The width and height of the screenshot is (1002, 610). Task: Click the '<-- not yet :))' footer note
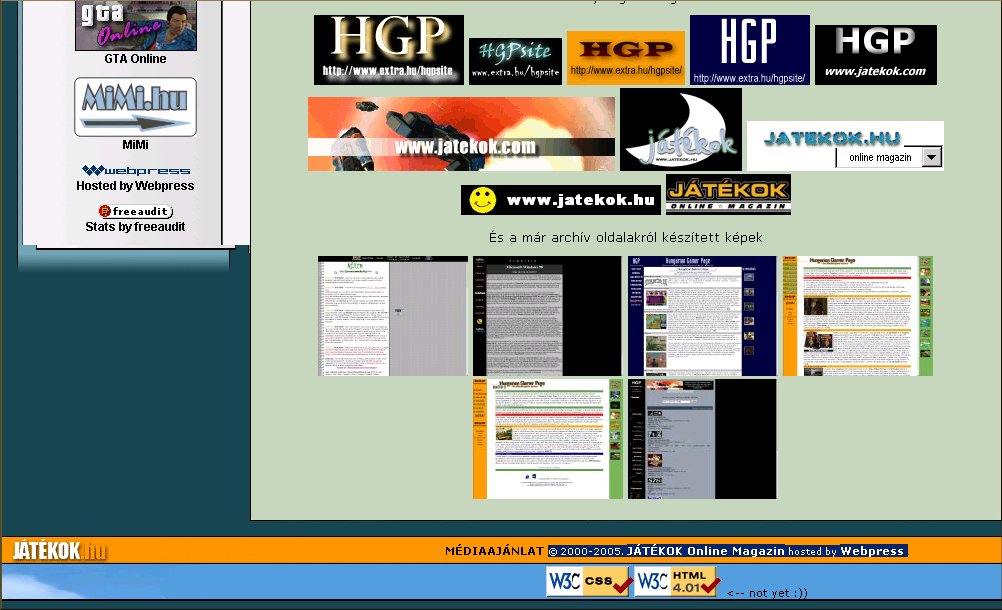click(767, 593)
